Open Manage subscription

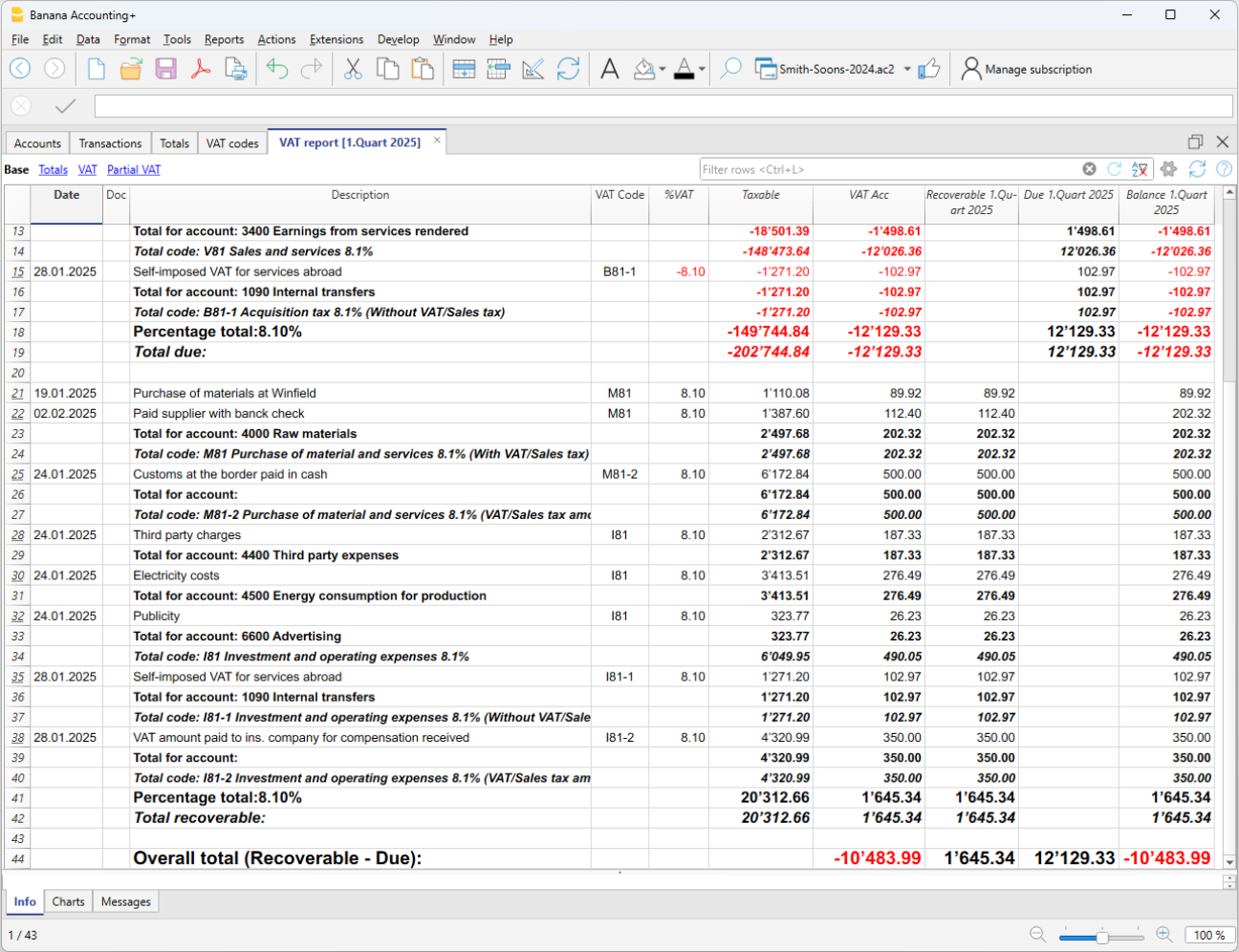click(x=1027, y=69)
